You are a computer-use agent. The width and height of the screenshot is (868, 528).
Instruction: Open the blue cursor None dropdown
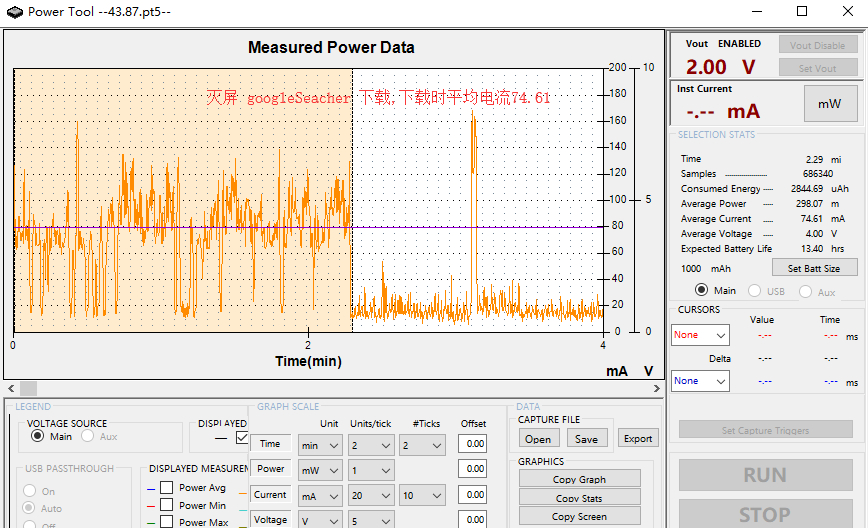click(700, 381)
